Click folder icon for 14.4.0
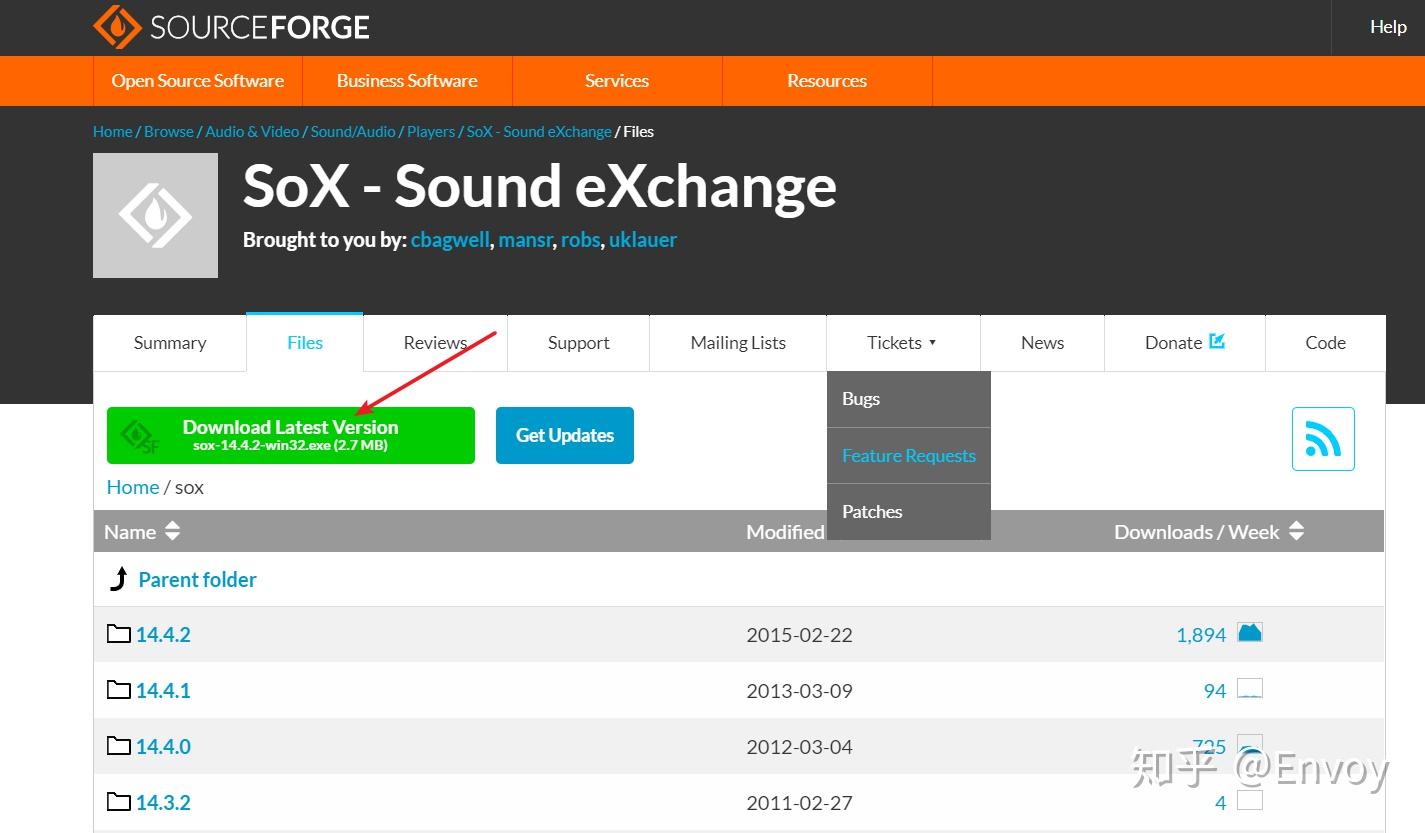 (119, 745)
